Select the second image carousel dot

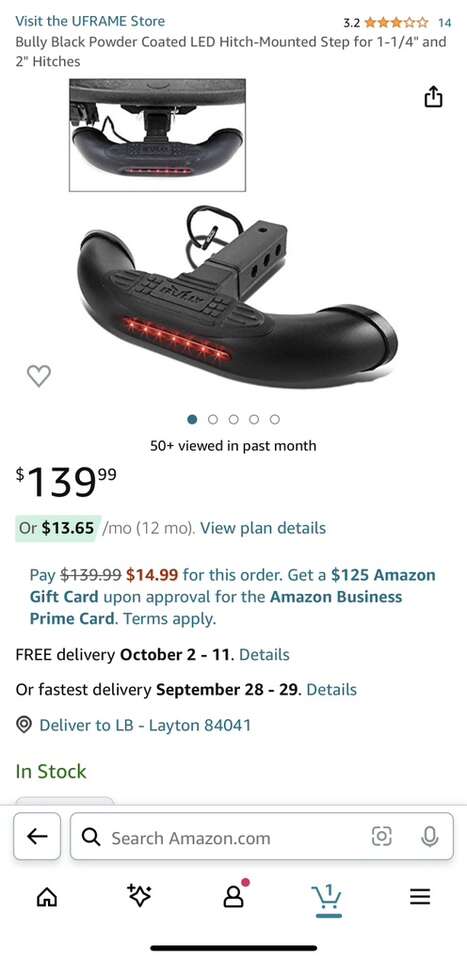[x=213, y=419]
